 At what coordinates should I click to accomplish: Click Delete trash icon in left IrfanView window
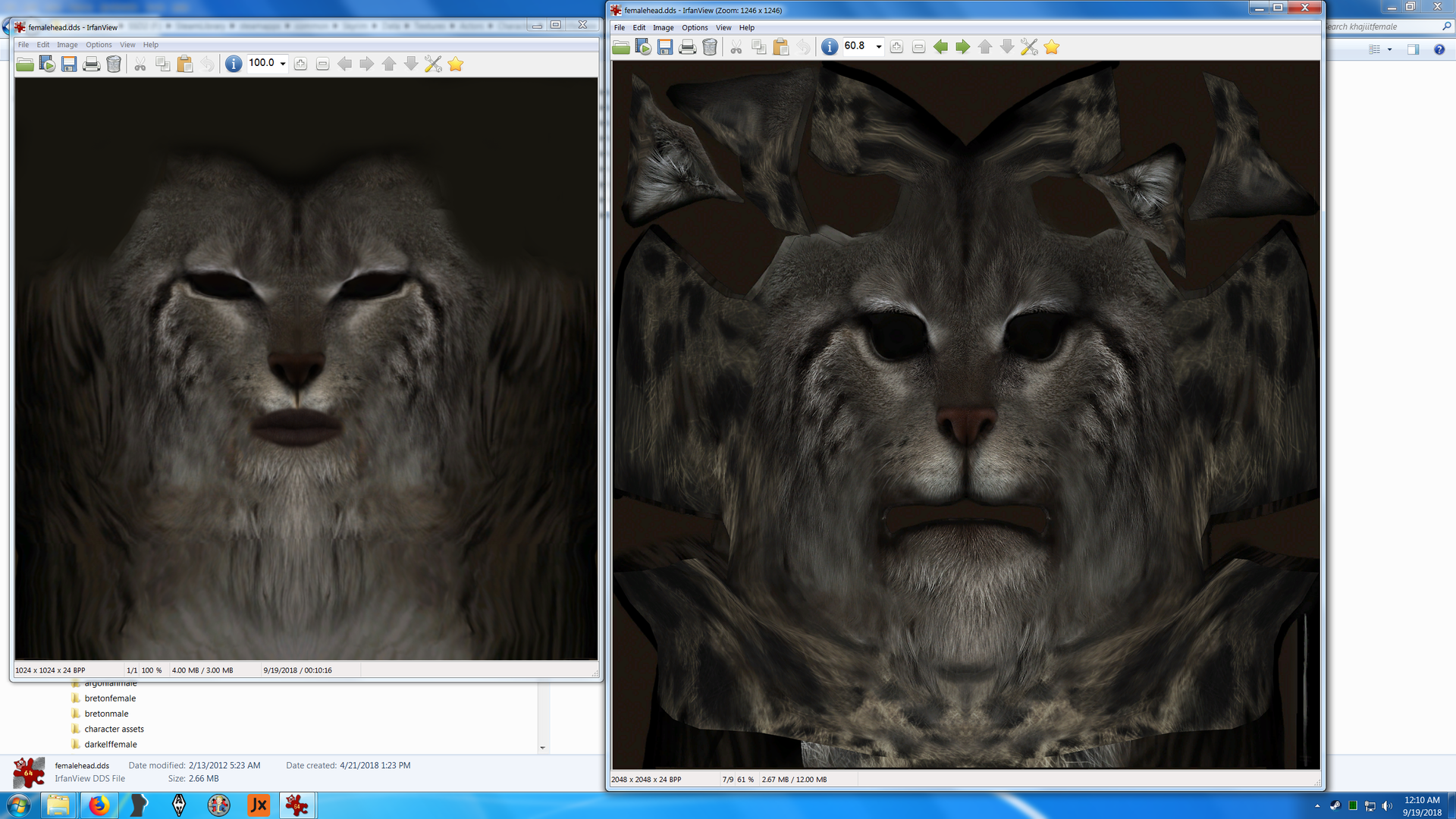click(x=114, y=64)
